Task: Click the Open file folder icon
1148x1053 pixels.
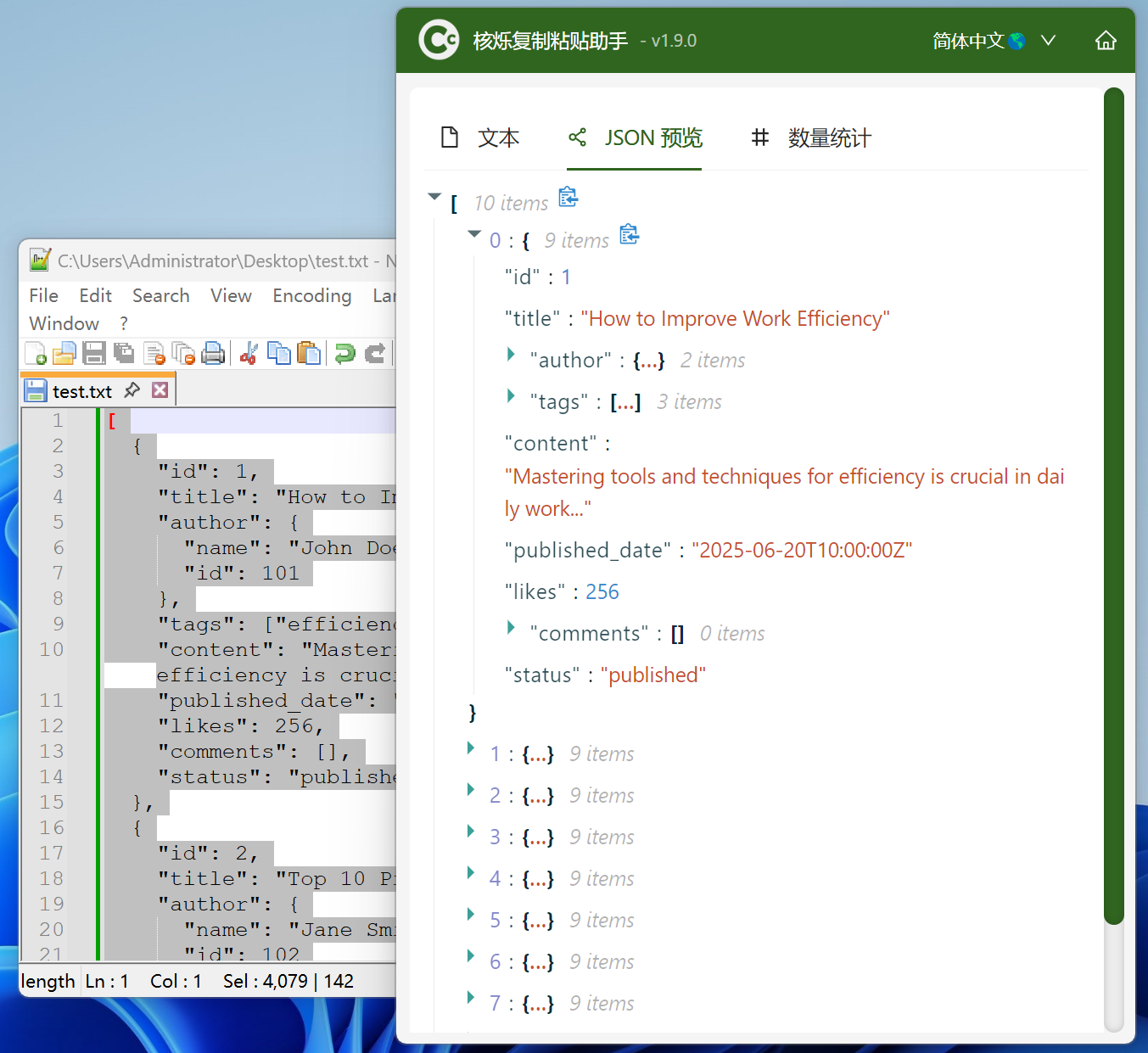Action: point(64,353)
